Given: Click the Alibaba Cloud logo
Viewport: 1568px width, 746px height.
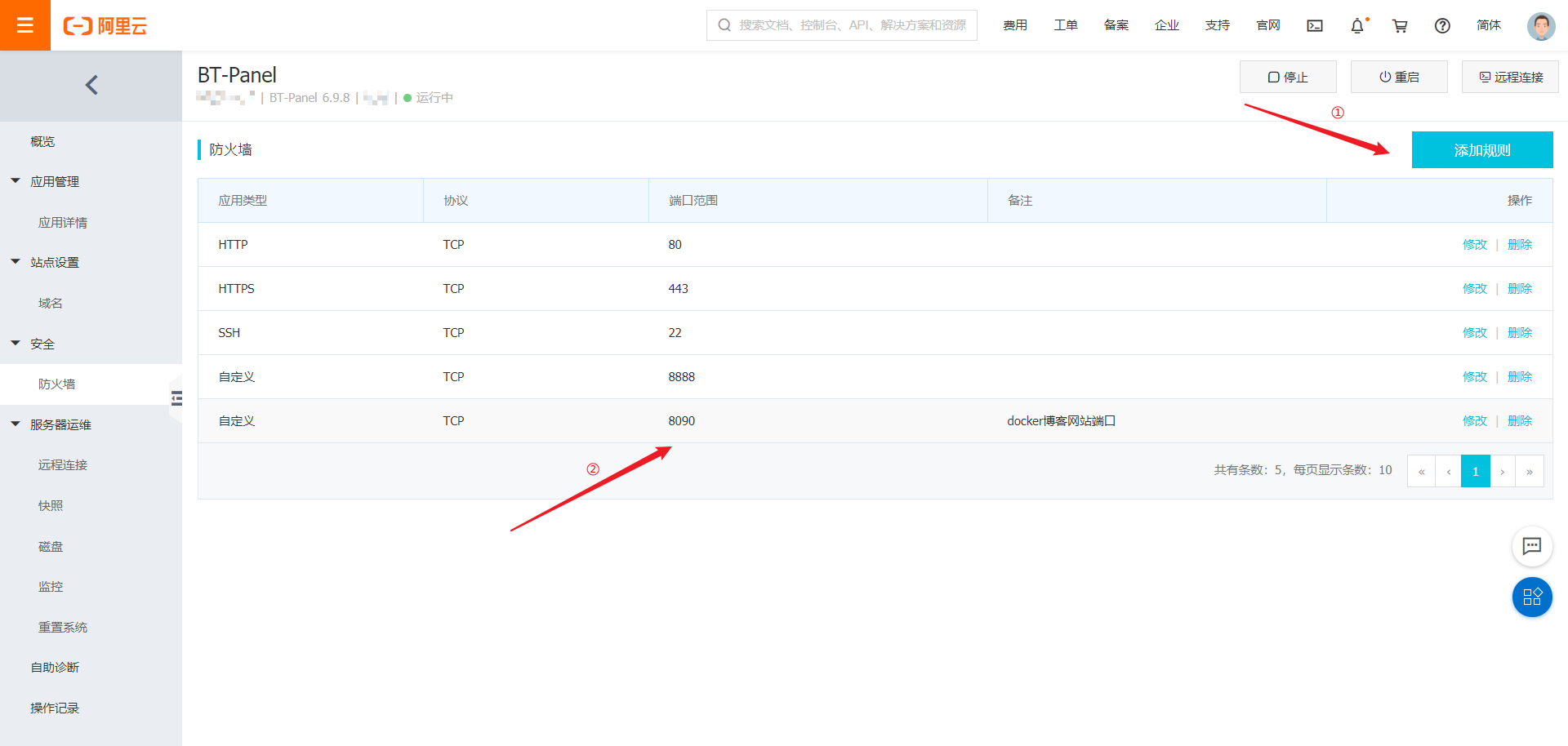Looking at the screenshot, I should point(105,26).
